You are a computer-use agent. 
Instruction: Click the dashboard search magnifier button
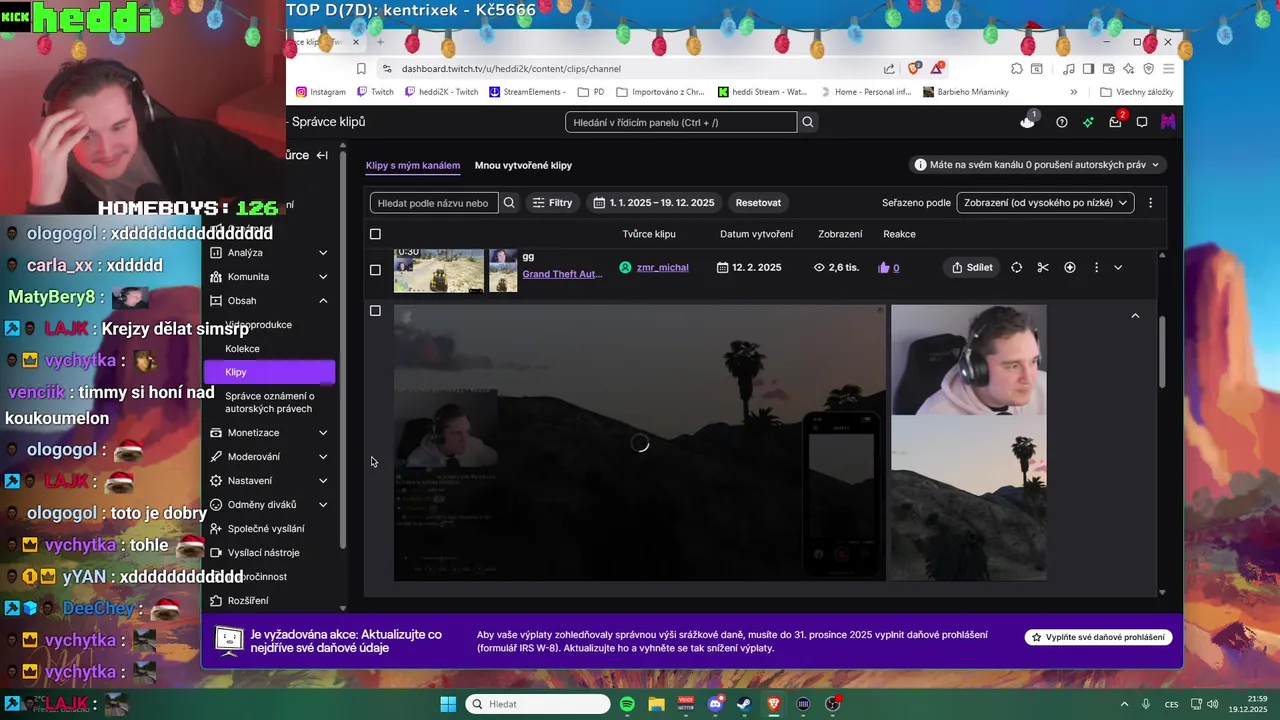click(808, 122)
